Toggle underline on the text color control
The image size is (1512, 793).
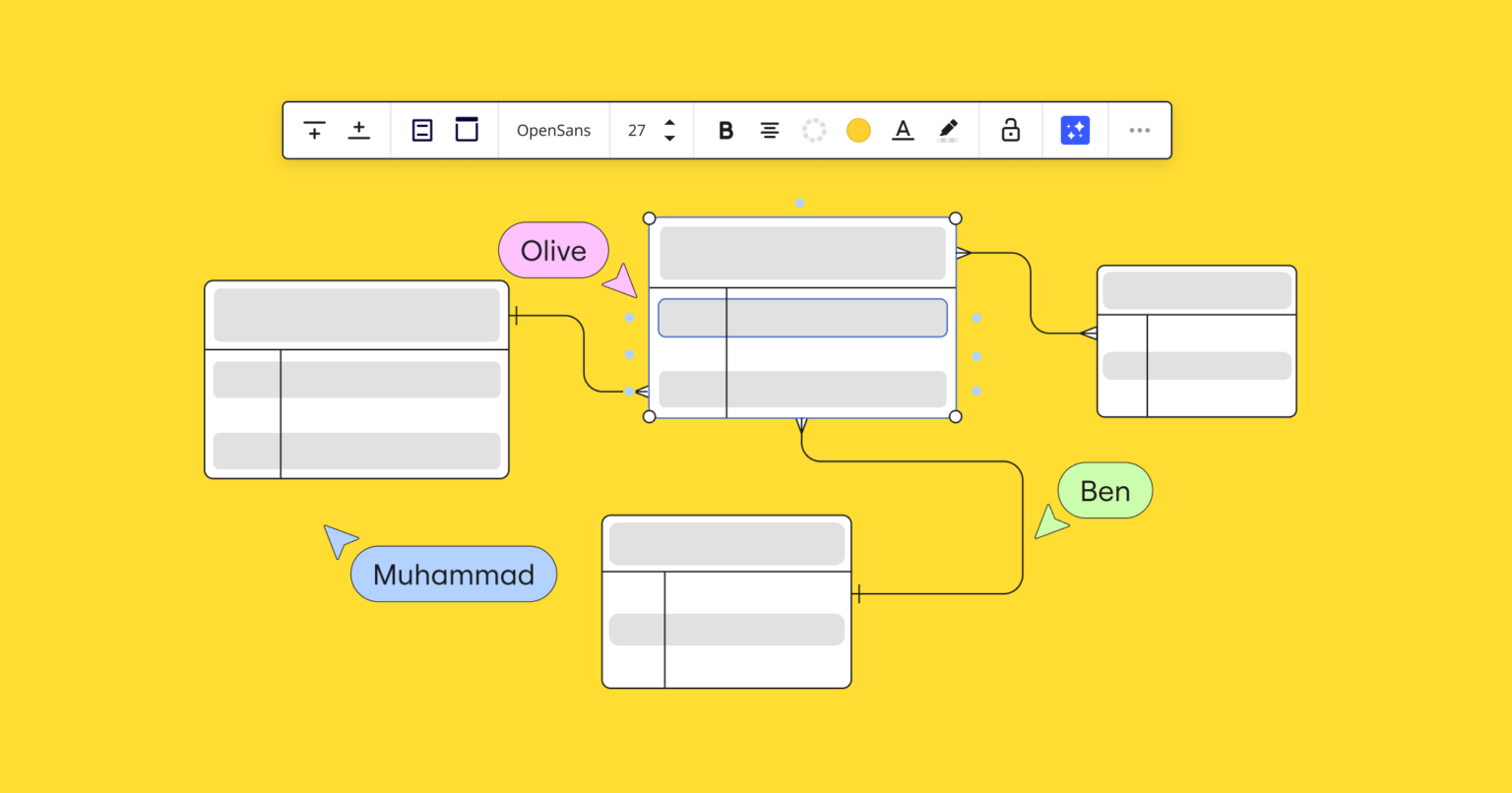903,130
